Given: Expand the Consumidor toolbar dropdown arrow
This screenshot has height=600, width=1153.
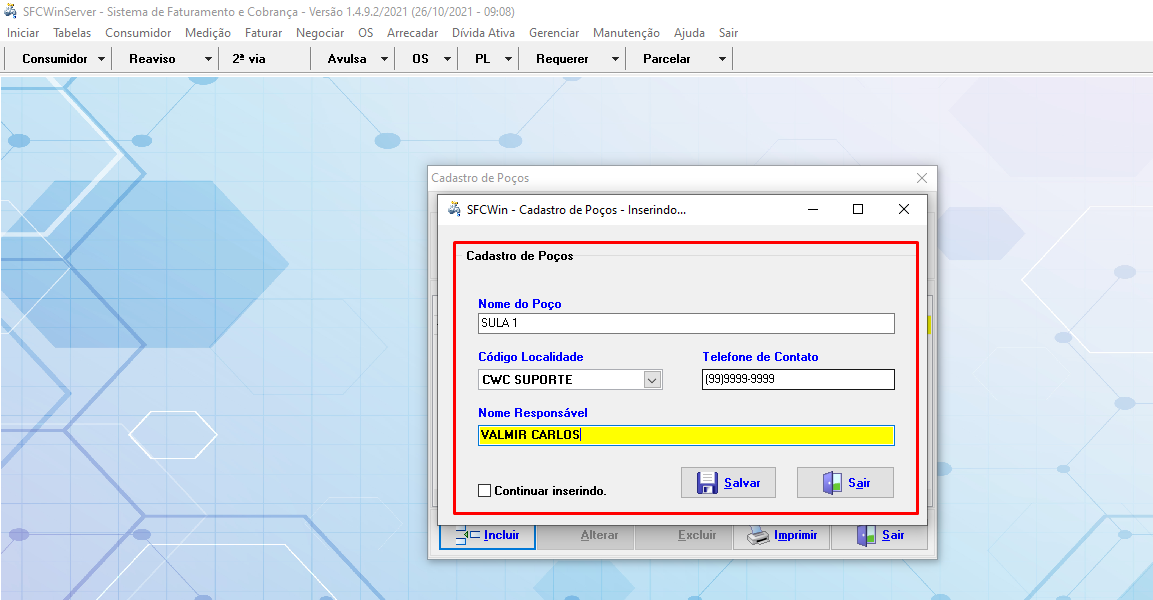Looking at the screenshot, I should click(x=102, y=59).
